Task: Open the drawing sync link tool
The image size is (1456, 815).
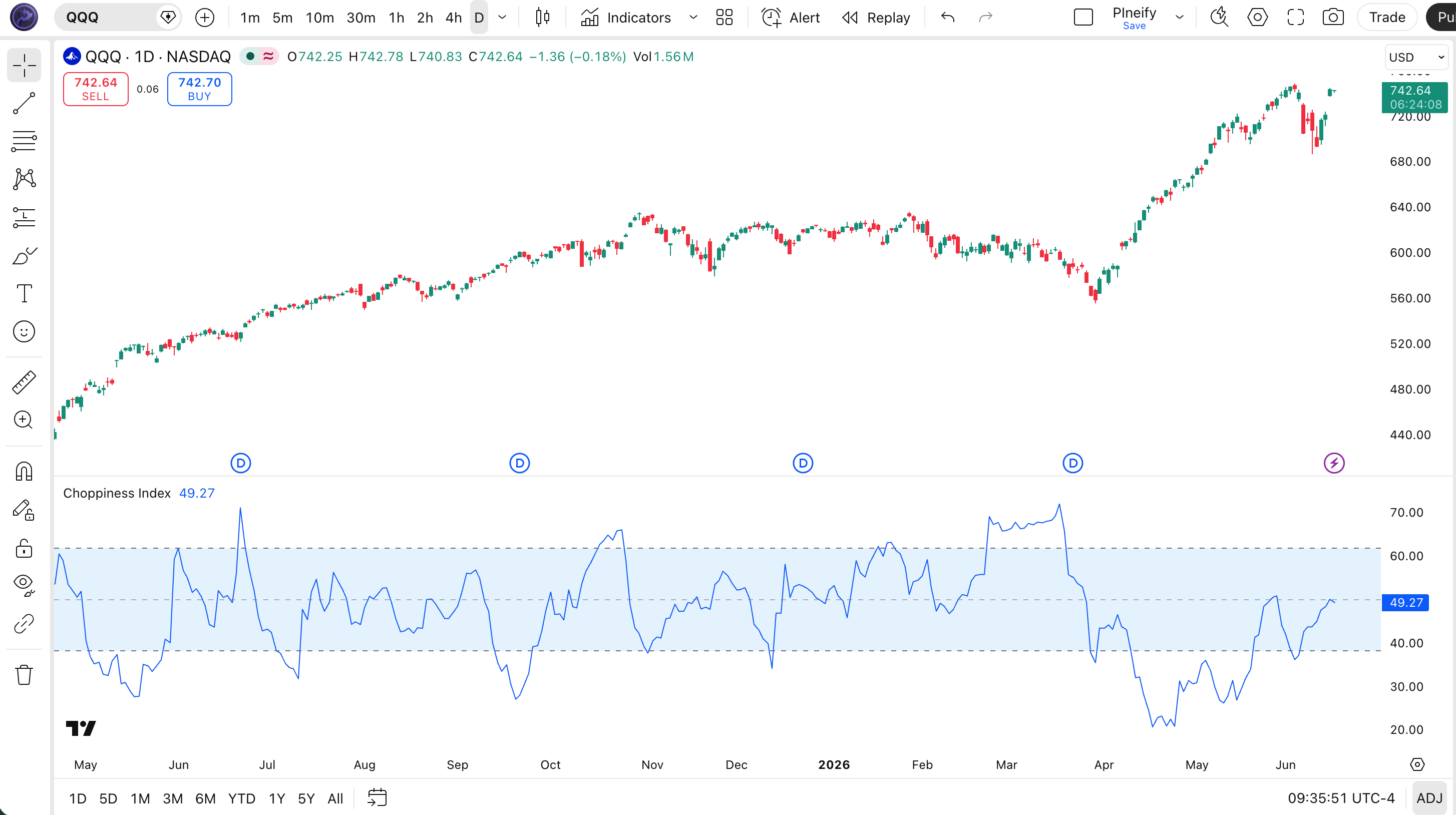Action: (24, 624)
